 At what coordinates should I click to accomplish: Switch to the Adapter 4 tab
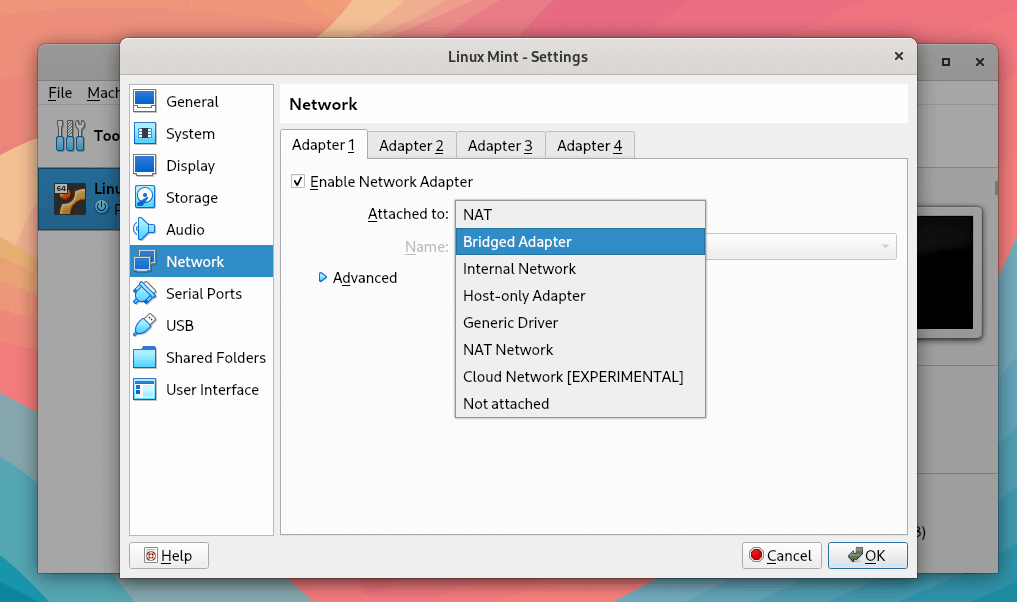[x=589, y=146]
